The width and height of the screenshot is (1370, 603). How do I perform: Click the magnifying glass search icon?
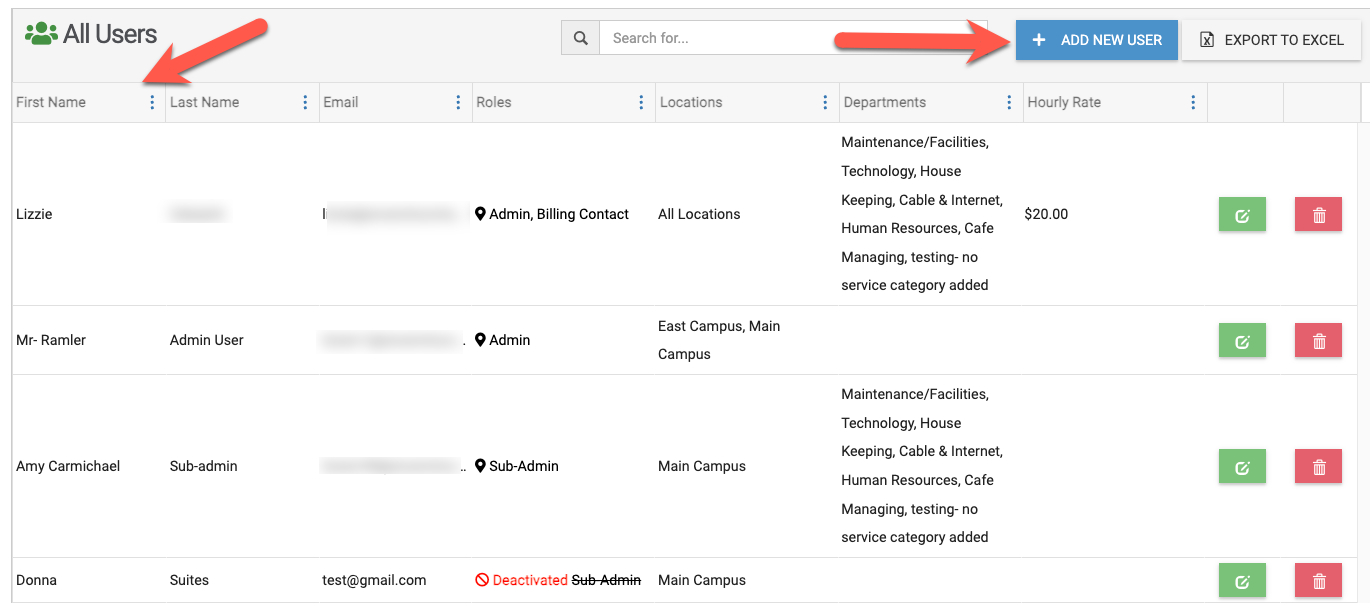coord(580,39)
